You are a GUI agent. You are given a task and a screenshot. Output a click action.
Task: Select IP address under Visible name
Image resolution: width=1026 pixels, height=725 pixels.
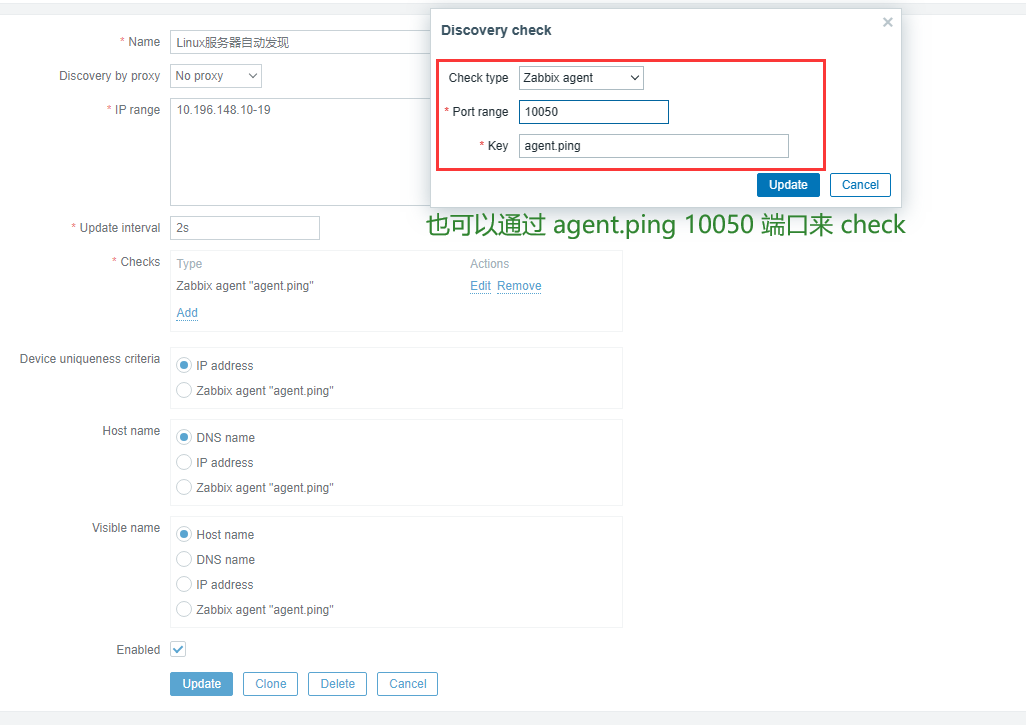click(x=184, y=584)
